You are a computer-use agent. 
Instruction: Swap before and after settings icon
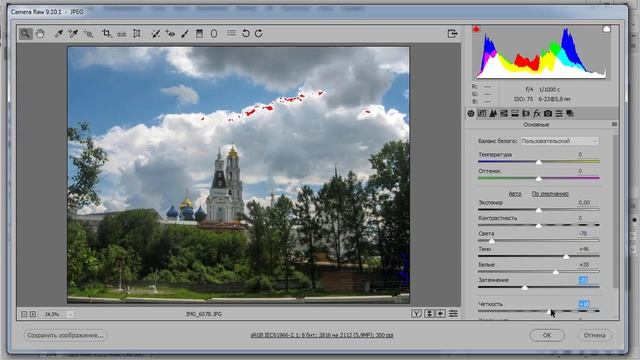point(429,313)
